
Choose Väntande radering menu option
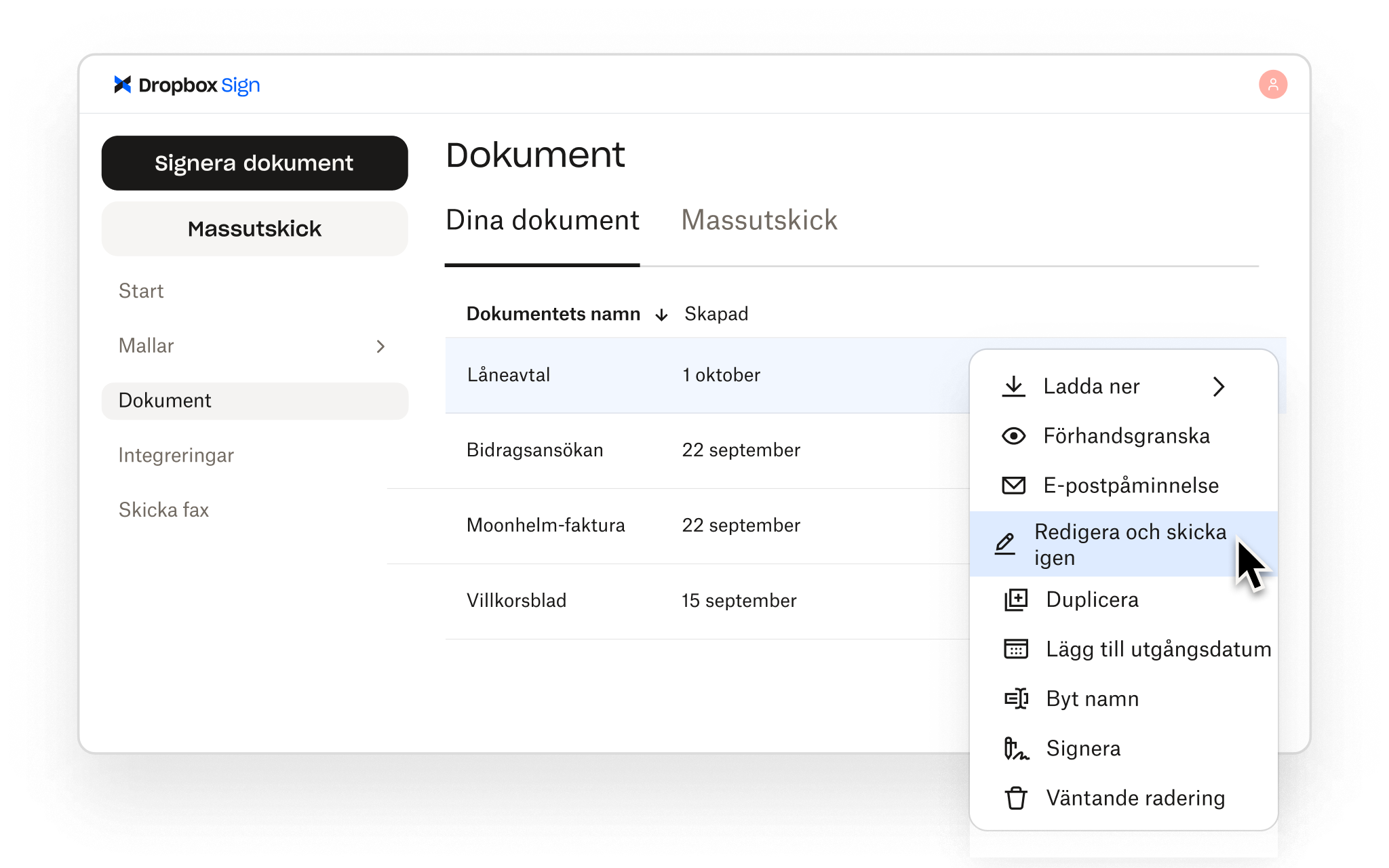coord(1124,798)
